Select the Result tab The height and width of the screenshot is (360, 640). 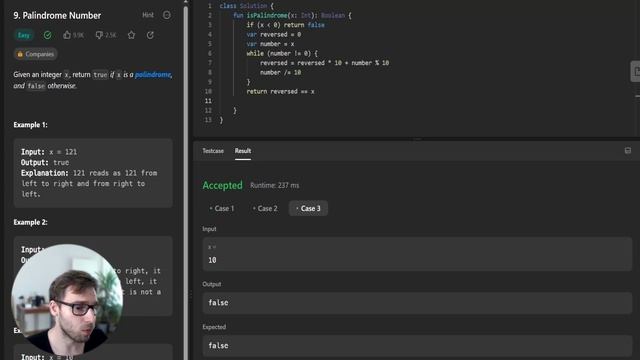[243, 151]
